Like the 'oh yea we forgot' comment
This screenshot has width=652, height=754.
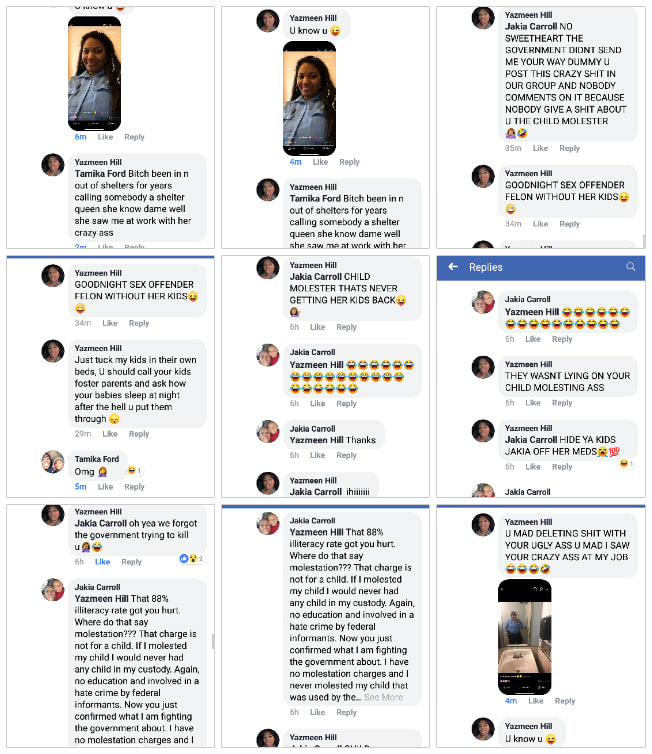(102, 562)
